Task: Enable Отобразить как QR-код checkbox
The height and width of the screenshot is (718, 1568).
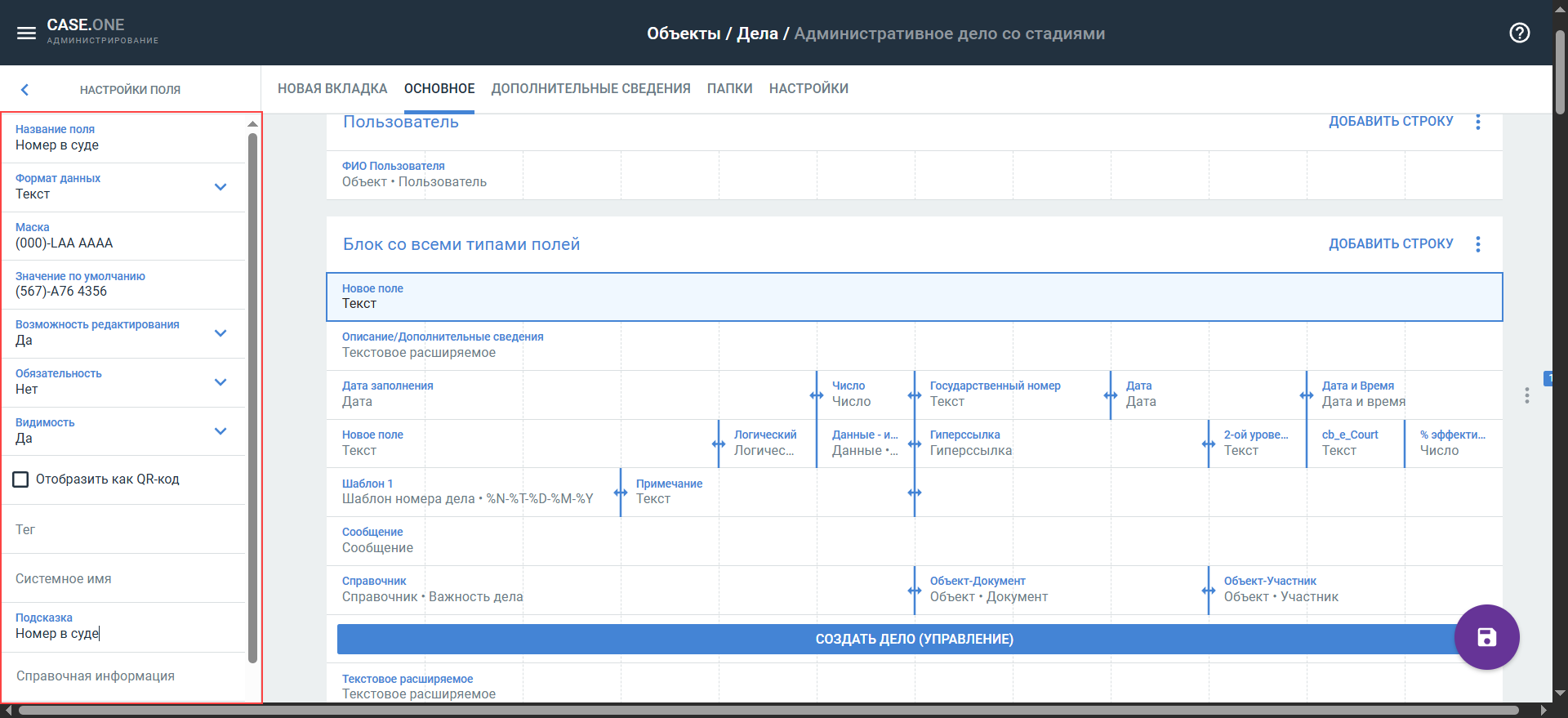Action: [21, 479]
